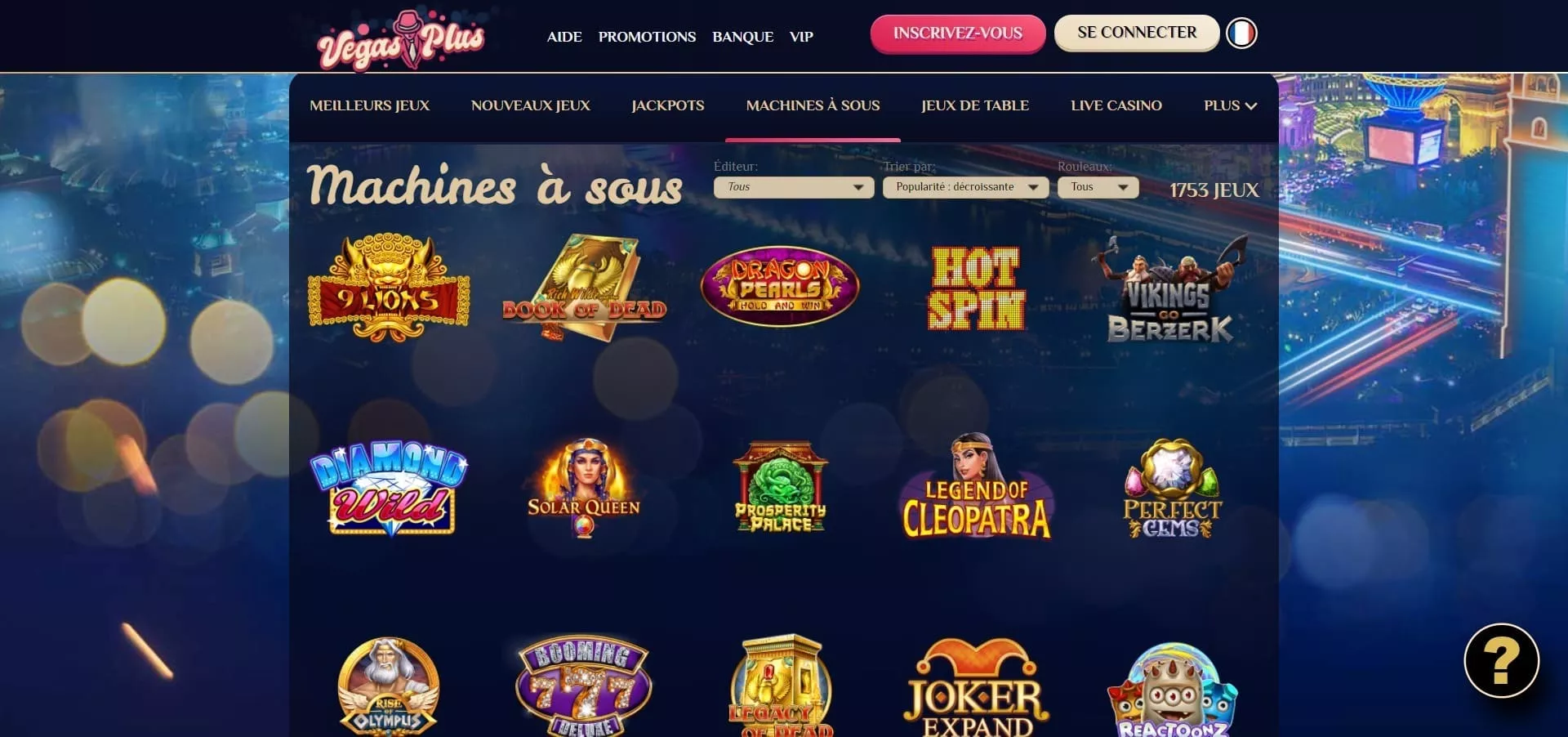The width and height of the screenshot is (1568, 737).
Task: Open the 9 Lions slot game
Action: click(x=389, y=288)
